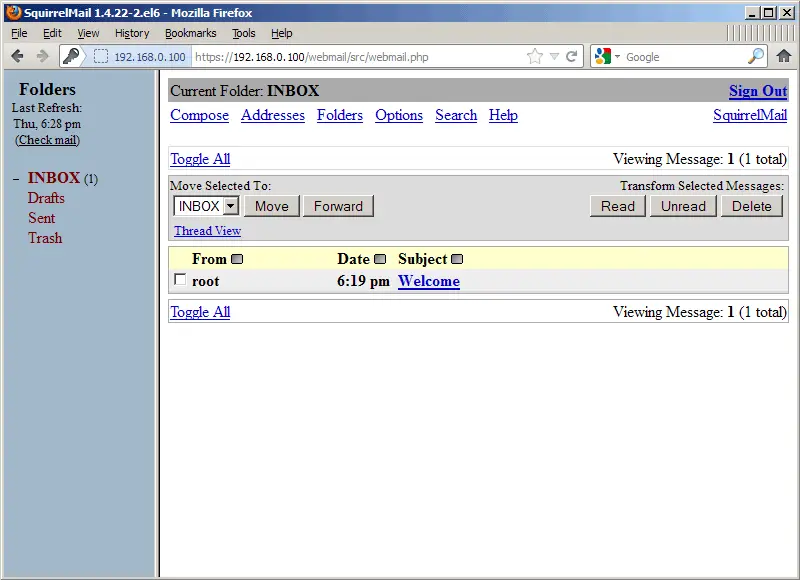800x580 pixels.
Task: Reload the page using refresh icon
Action: click(x=572, y=57)
